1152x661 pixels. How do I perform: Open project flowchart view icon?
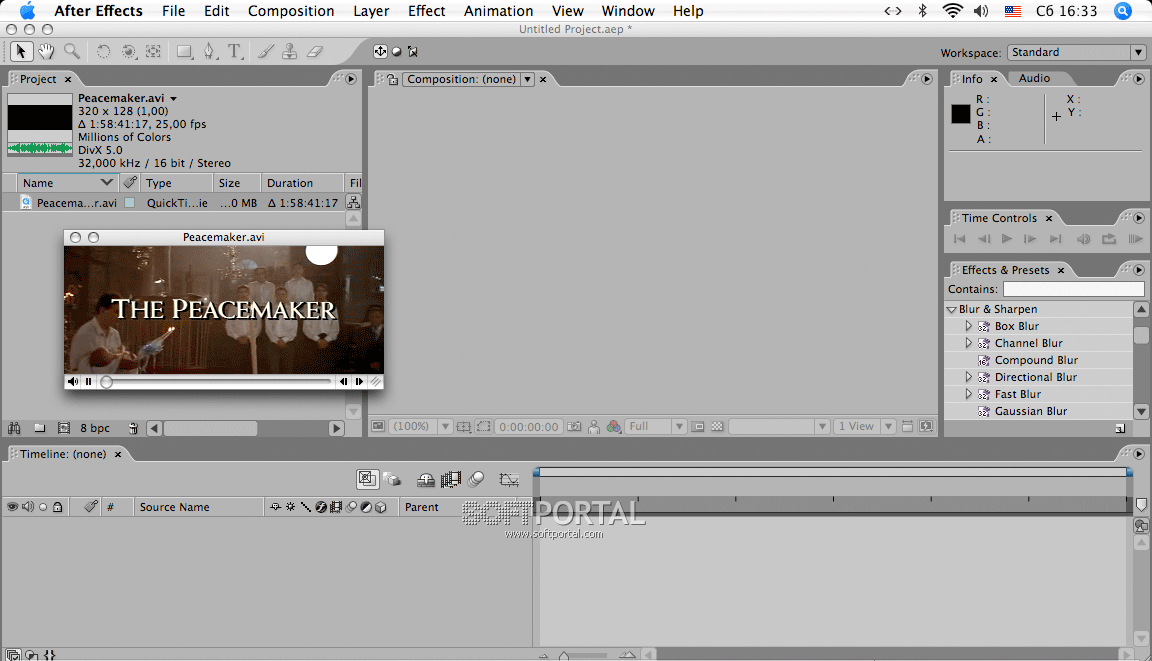click(x=353, y=203)
